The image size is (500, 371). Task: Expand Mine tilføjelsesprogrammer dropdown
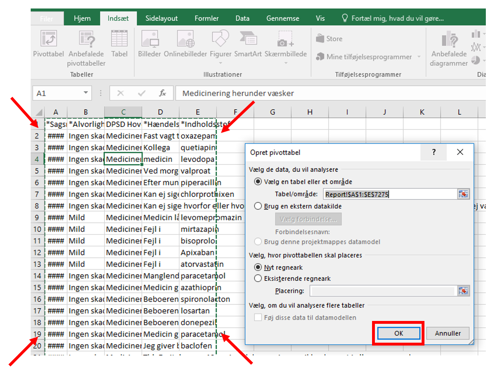point(419,57)
